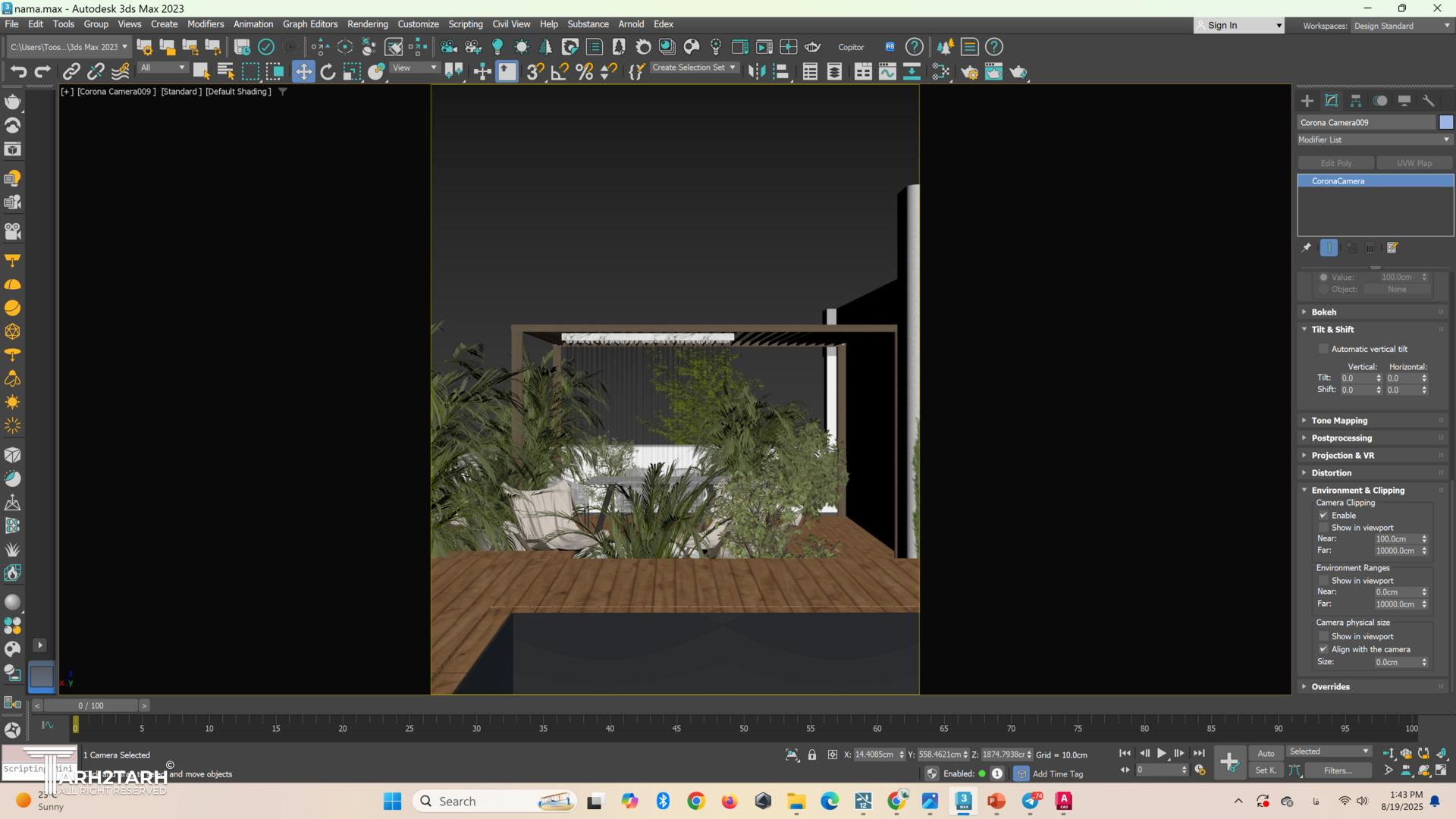Select the Move transform tool
The image size is (1456, 819).
(303, 71)
